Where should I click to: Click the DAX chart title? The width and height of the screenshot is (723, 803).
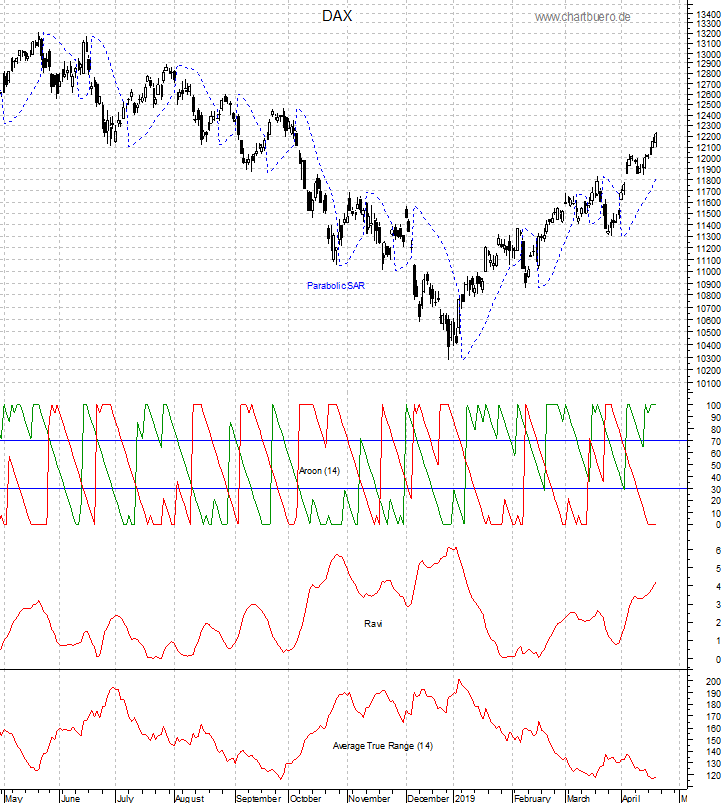337,16
